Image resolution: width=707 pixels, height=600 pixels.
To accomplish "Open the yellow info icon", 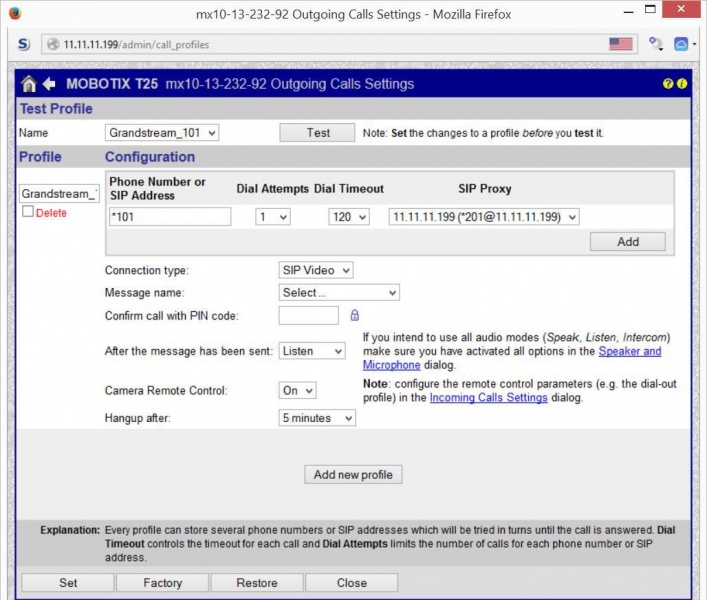I will click(682, 83).
